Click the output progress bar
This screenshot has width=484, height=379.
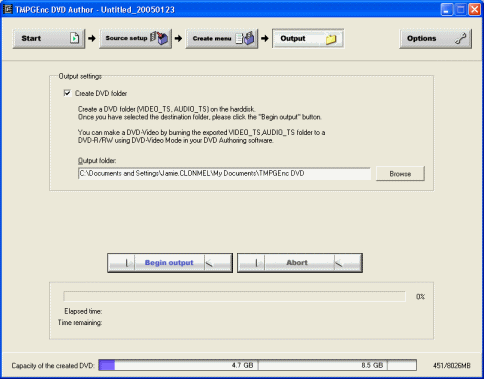(234, 296)
